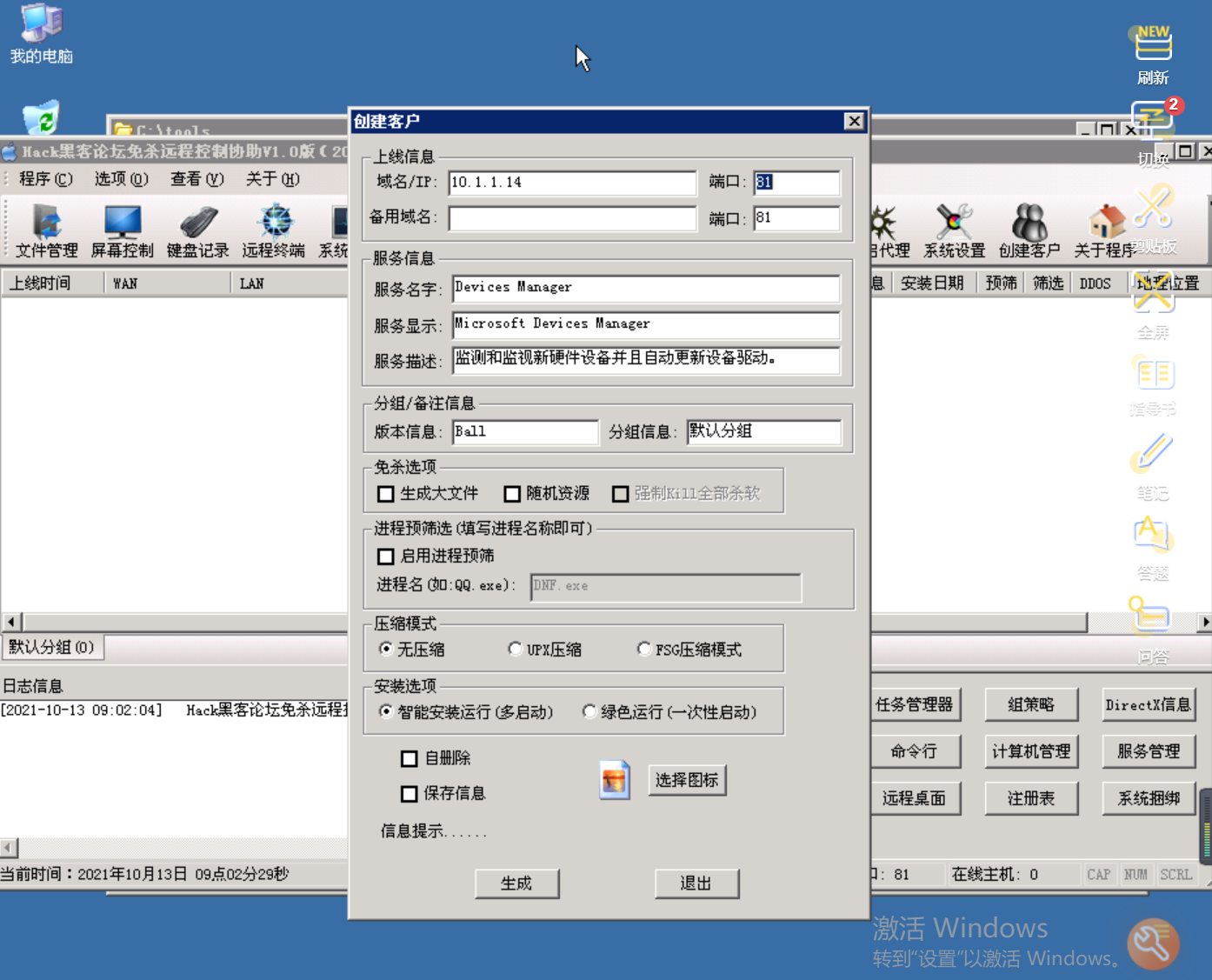1212x980 pixels.
Task: Open the 查看(V) menu
Action: 197,179
